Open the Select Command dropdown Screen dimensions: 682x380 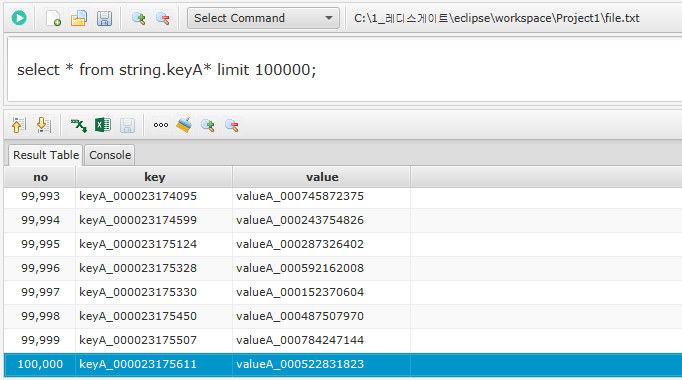tap(263, 18)
